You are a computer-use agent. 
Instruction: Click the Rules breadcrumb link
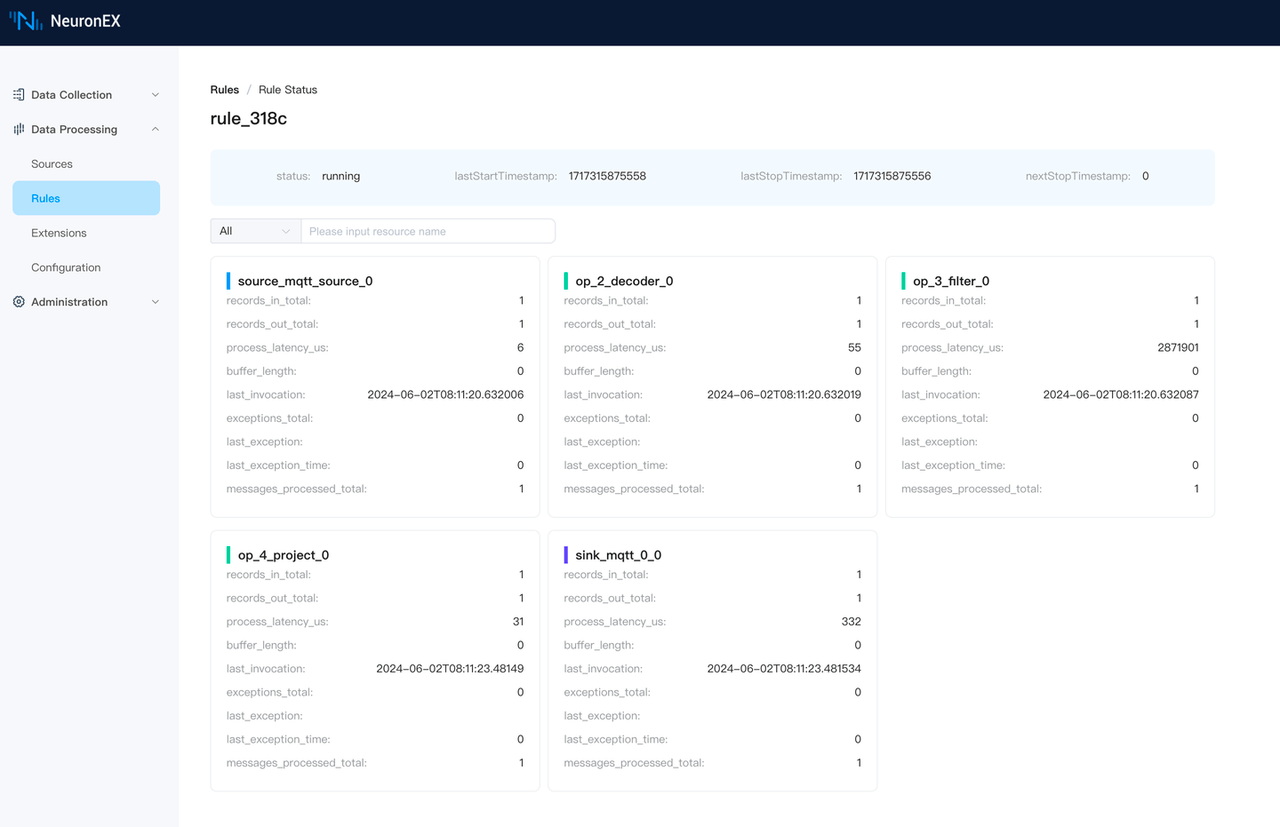(224, 90)
